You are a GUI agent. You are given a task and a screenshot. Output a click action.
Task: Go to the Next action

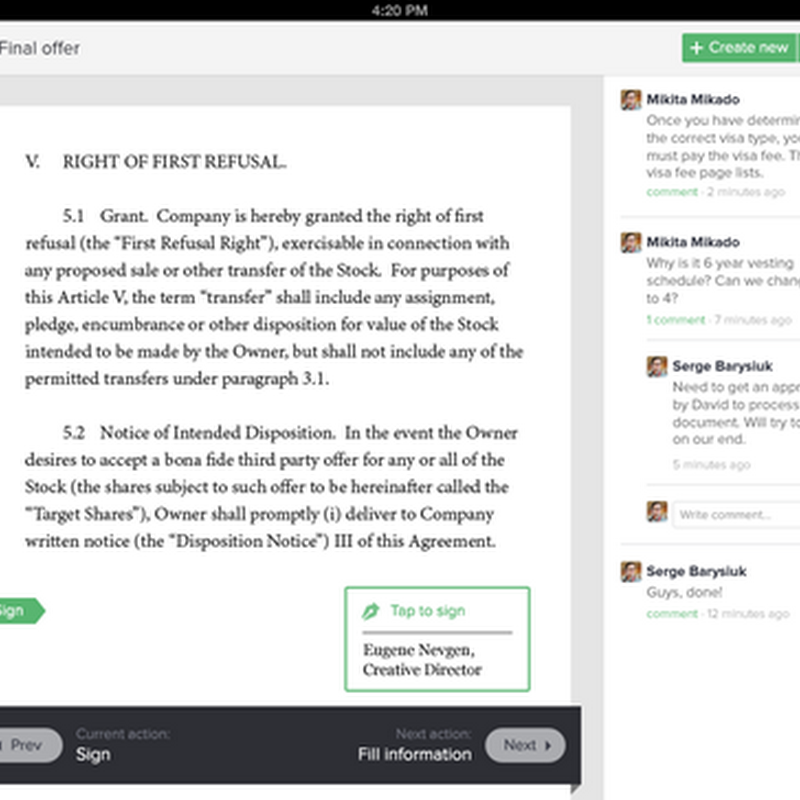tap(524, 745)
